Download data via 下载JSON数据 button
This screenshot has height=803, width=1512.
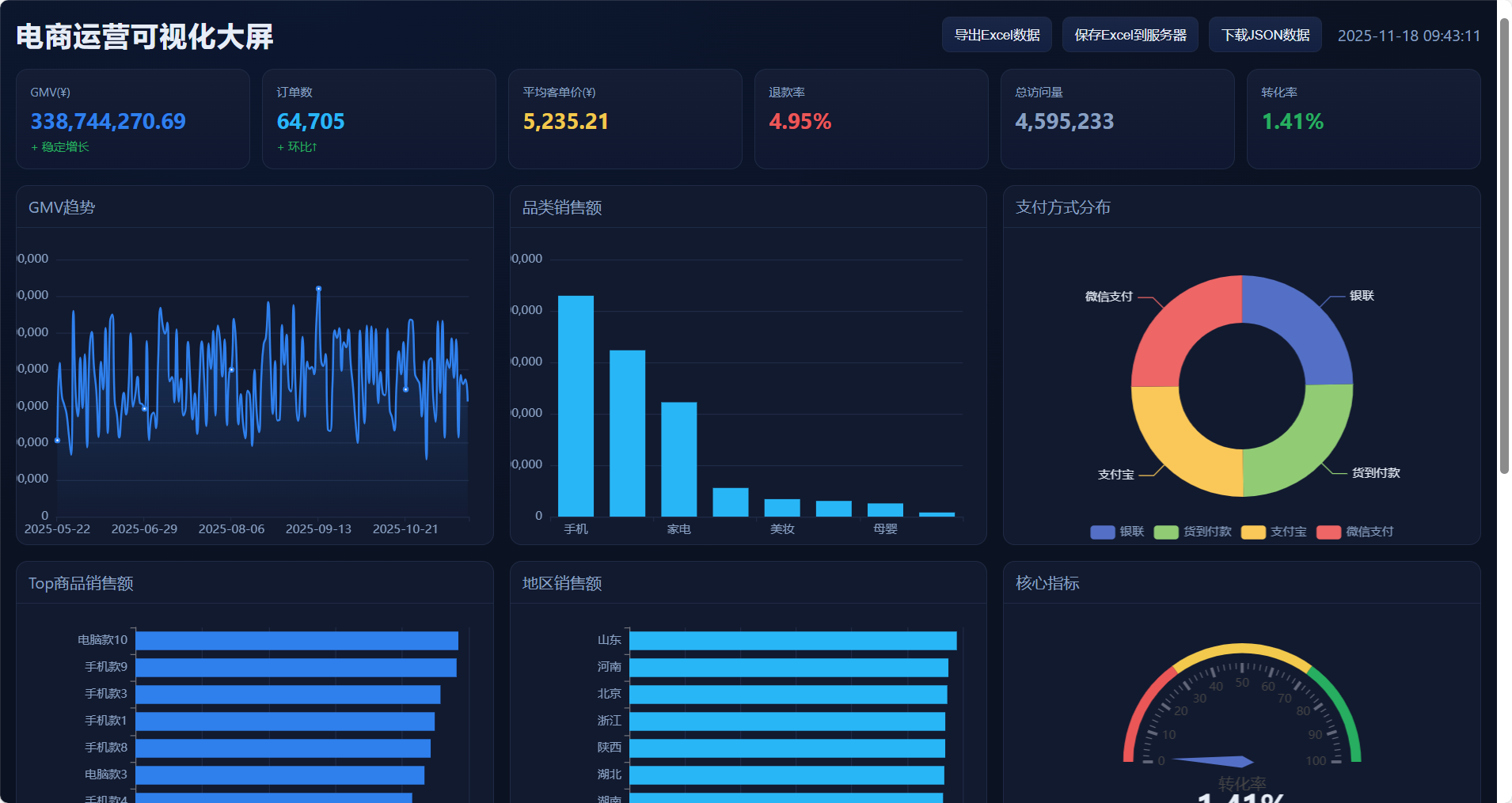point(1264,35)
